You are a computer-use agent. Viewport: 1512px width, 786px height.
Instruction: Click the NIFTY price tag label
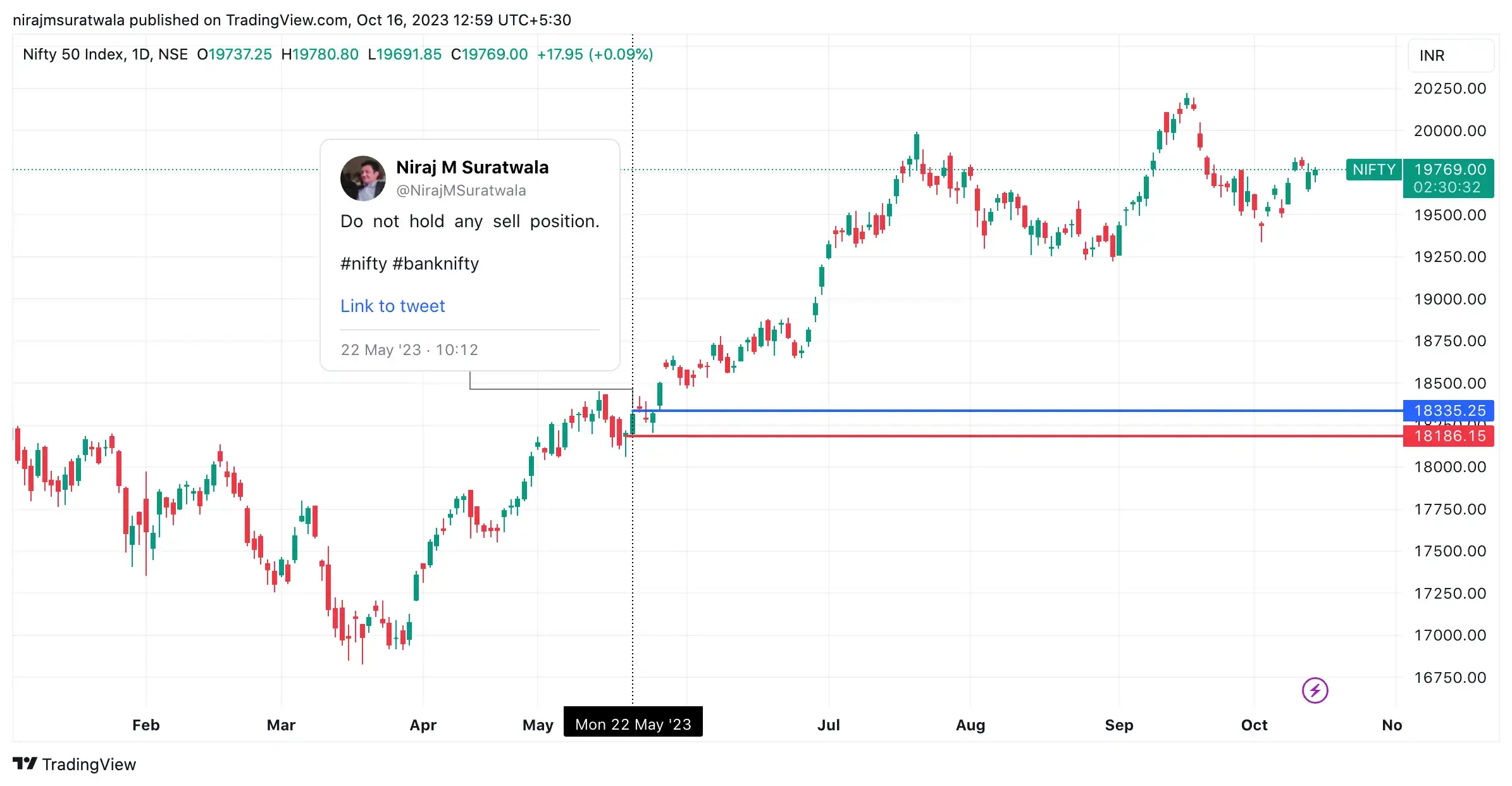click(1373, 170)
